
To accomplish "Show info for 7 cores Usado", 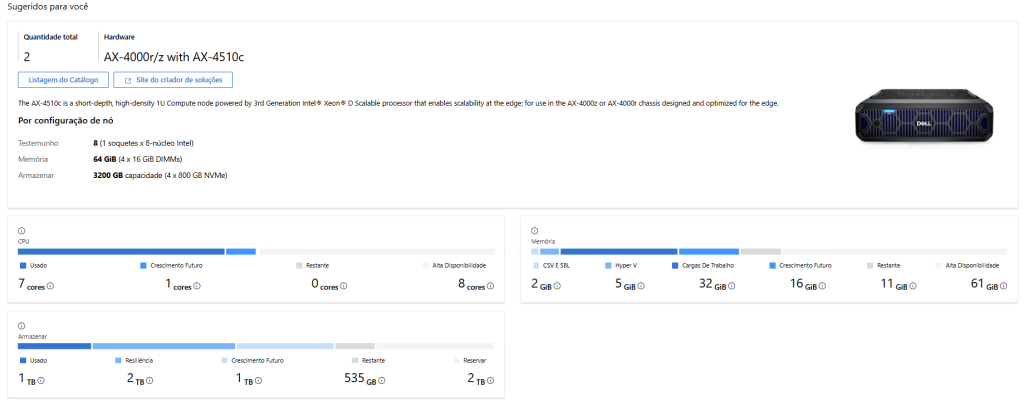I will [50, 285].
